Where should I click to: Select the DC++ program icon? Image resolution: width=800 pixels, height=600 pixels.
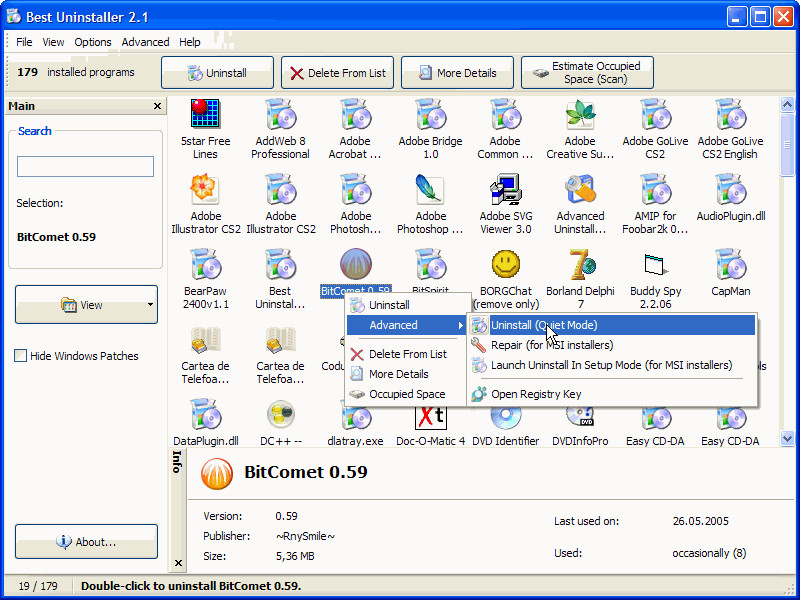coord(281,414)
